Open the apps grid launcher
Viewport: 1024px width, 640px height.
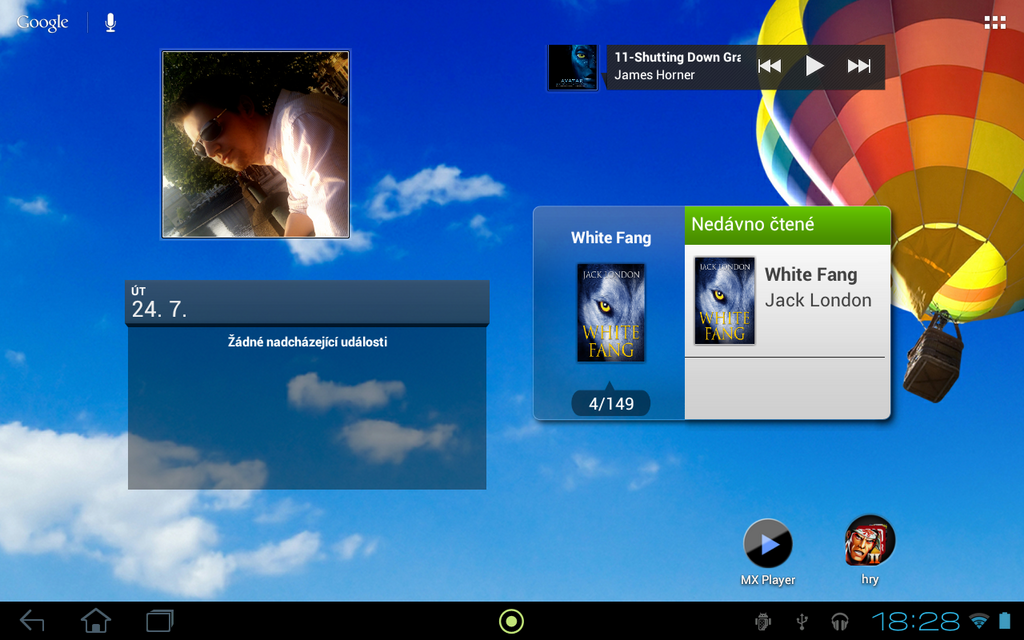pyautogui.click(x=996, y=22)
